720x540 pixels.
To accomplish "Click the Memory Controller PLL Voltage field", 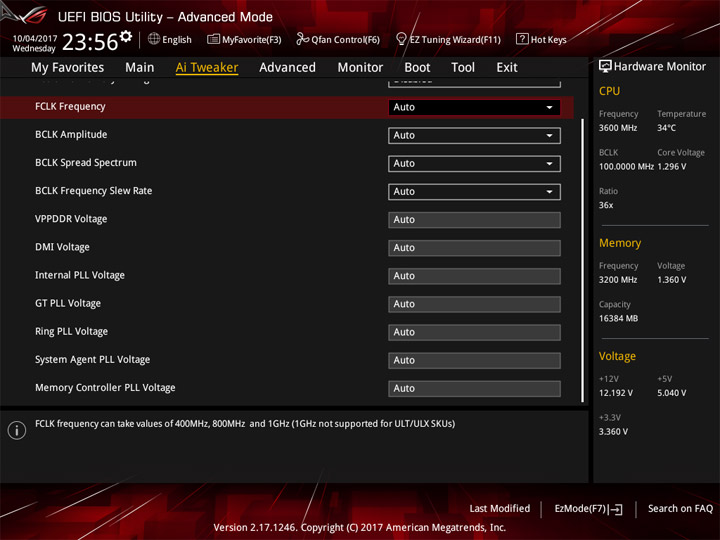I will 474,388.
